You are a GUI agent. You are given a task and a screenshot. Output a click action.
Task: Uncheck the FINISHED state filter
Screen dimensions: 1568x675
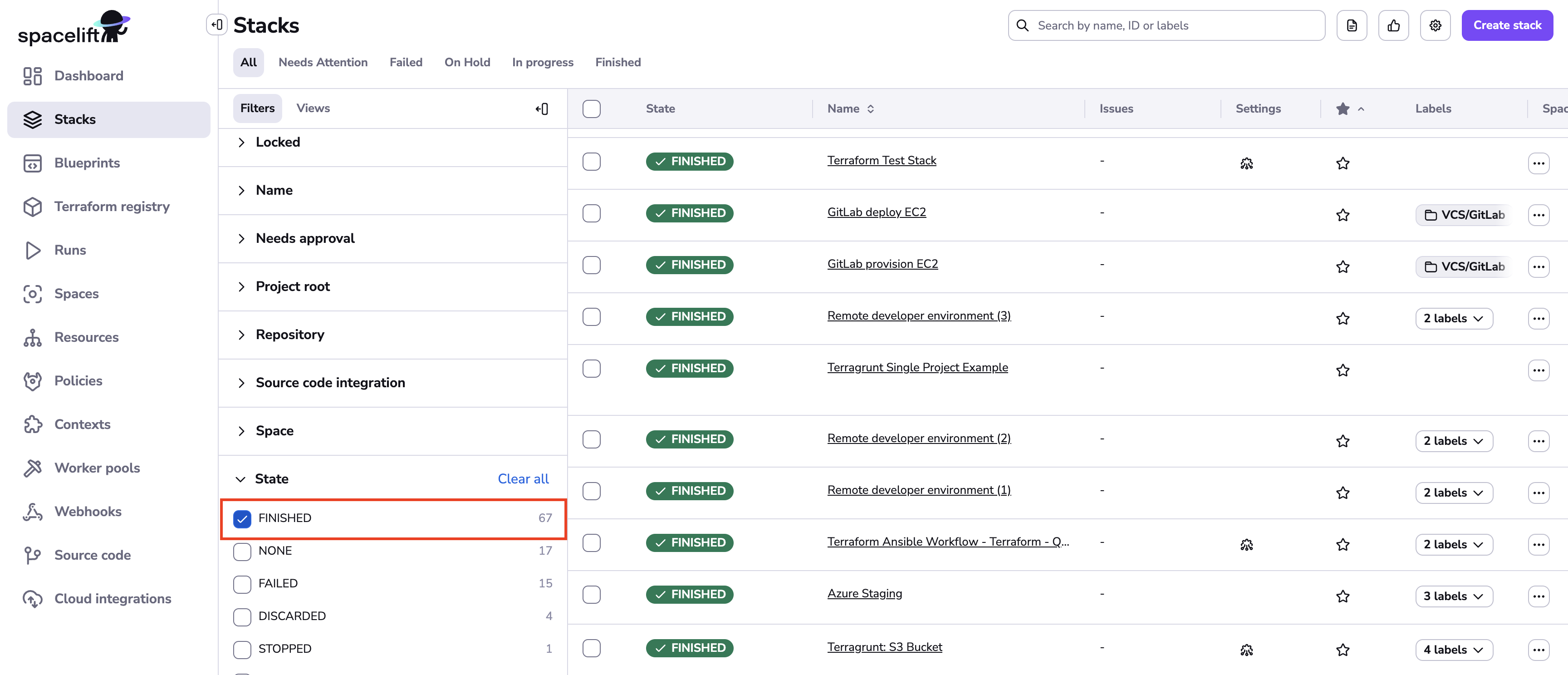pyautogui.click(x=242, y=518)
